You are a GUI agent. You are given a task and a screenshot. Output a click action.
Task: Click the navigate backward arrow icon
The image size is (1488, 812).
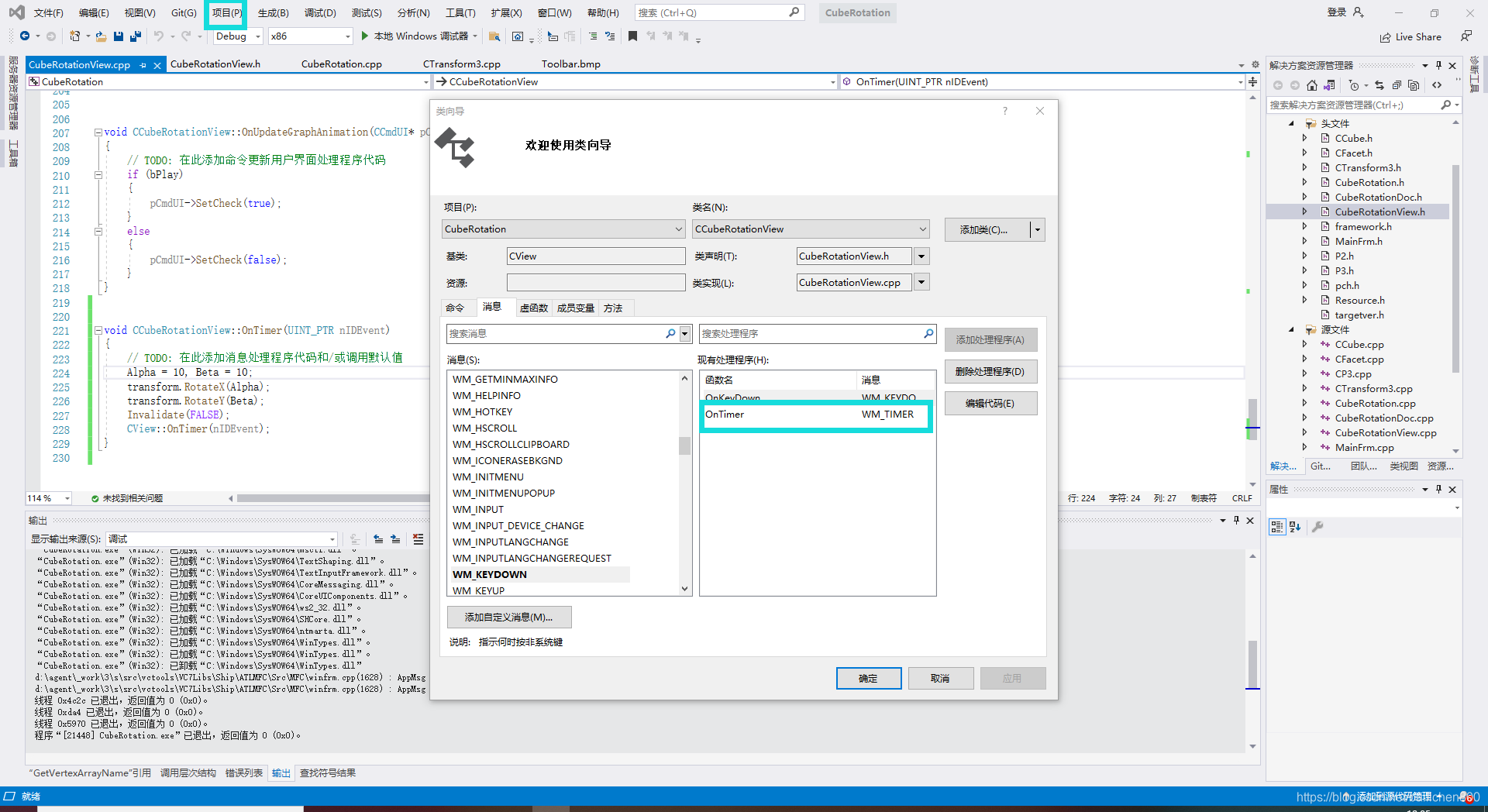click(x=25, y=36)
